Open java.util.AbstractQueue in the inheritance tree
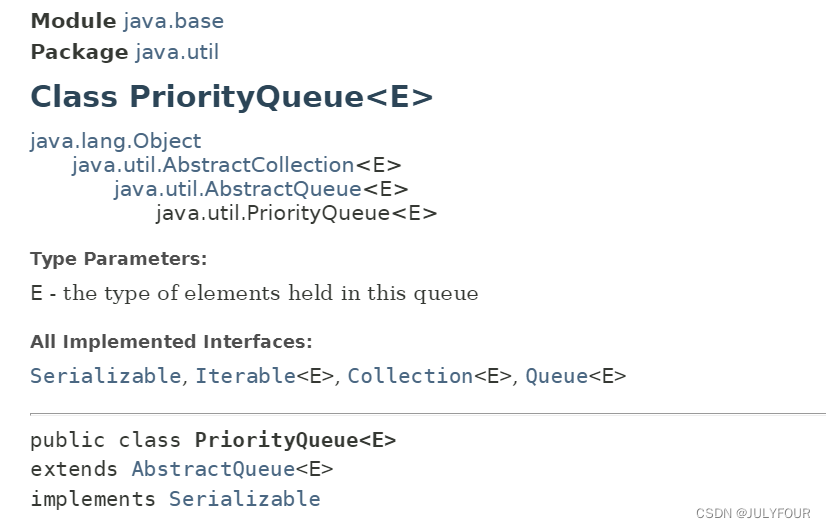The height and width of the screenshot is (528, 826). (x=237, y=189)
